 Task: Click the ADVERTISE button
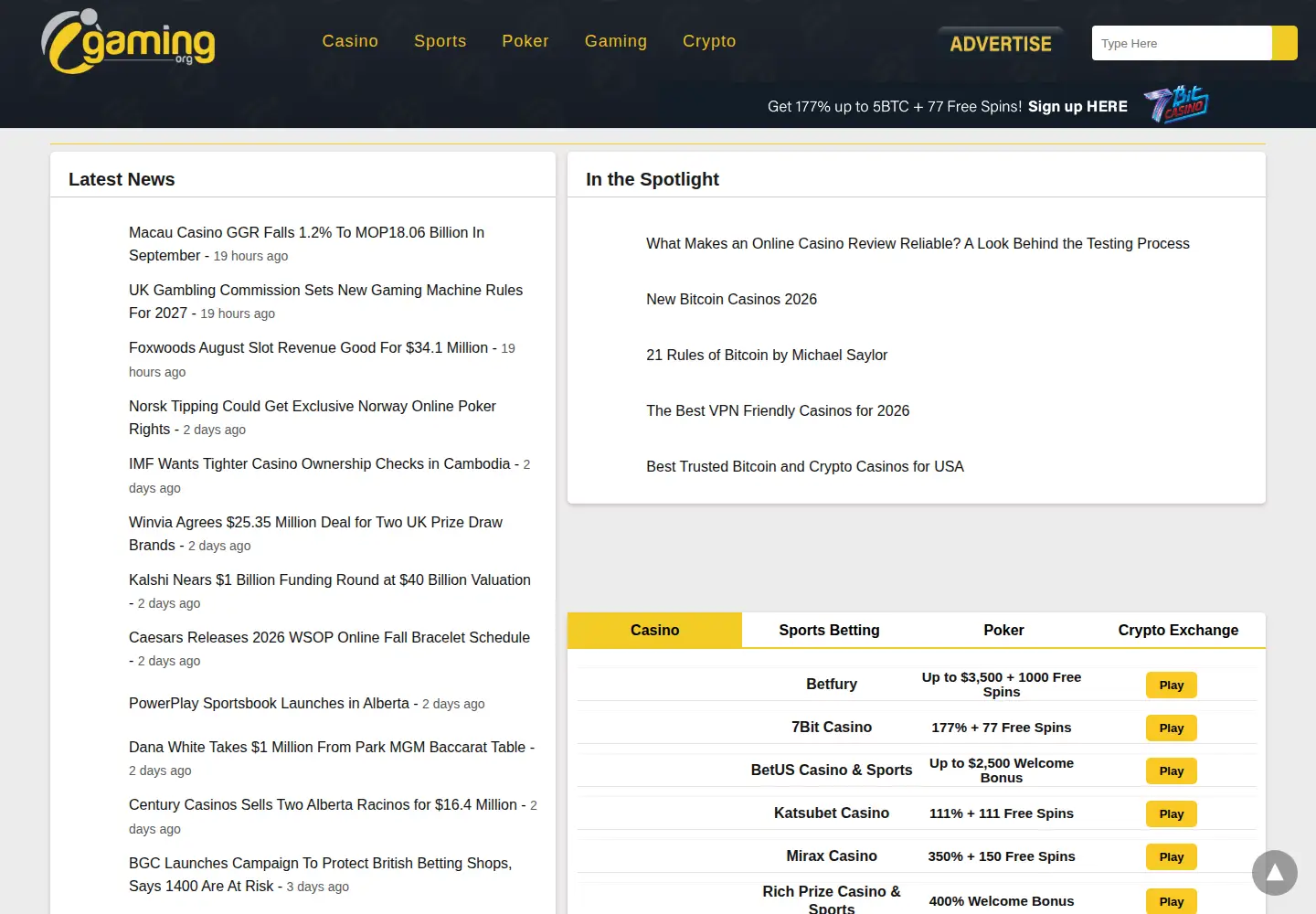tap(1001, 43)
